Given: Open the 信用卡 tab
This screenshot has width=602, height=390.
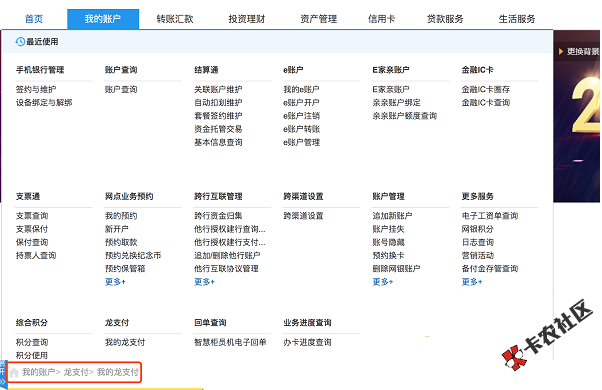Looking at the screenshot, I should click(381, 19).
